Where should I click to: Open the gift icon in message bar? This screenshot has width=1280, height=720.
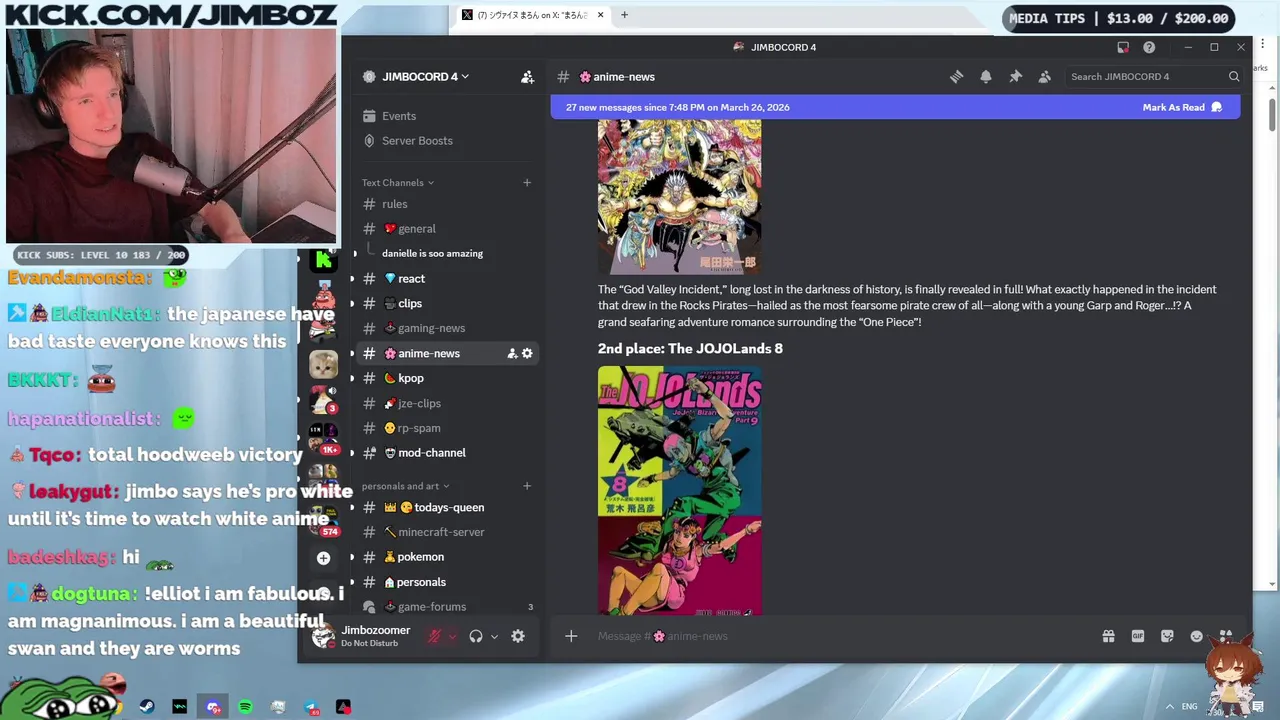(1108, 636)
